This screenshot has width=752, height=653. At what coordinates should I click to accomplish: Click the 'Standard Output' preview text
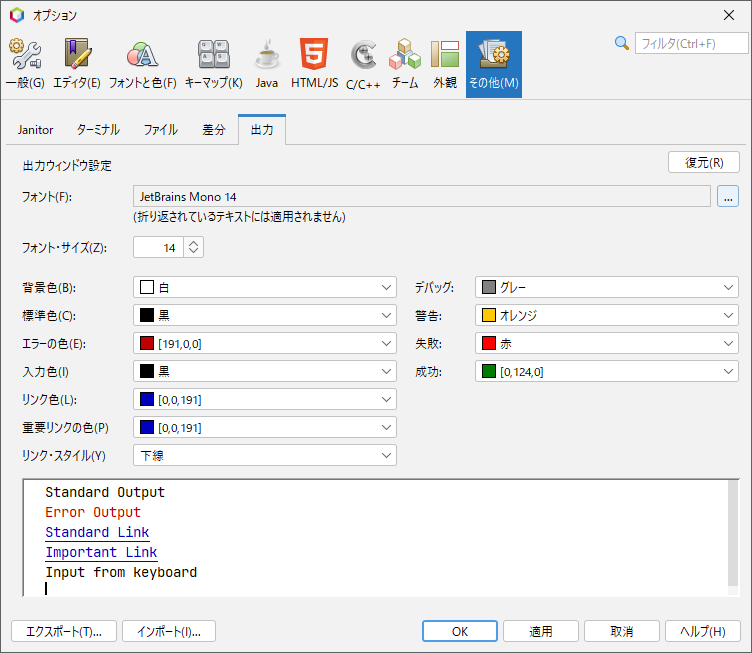coord(105,492)
